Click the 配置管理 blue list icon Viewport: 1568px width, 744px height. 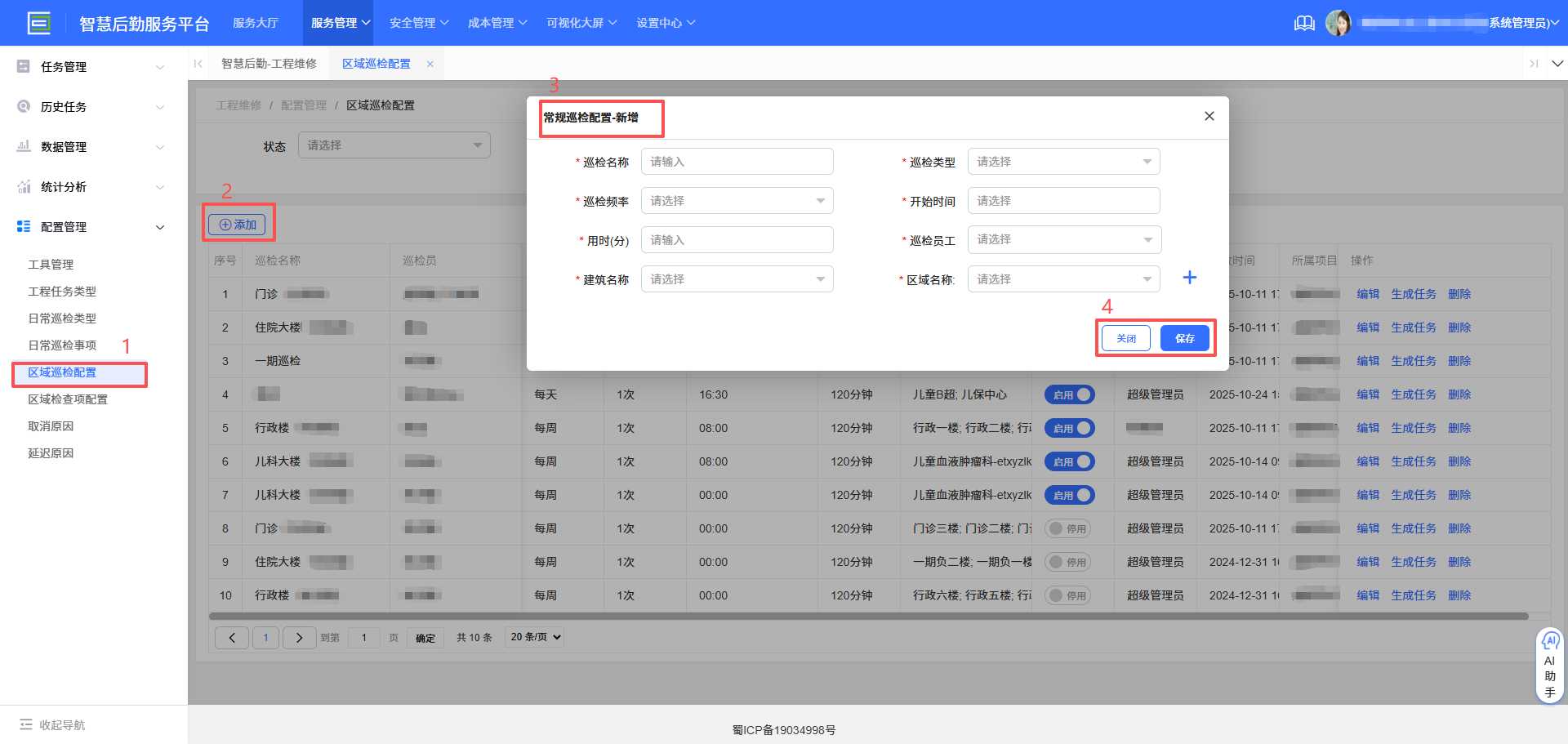23,226
